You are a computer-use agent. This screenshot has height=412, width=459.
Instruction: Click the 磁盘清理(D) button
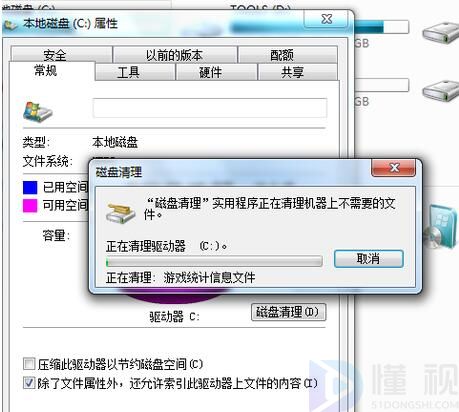(x=288, y=312)
